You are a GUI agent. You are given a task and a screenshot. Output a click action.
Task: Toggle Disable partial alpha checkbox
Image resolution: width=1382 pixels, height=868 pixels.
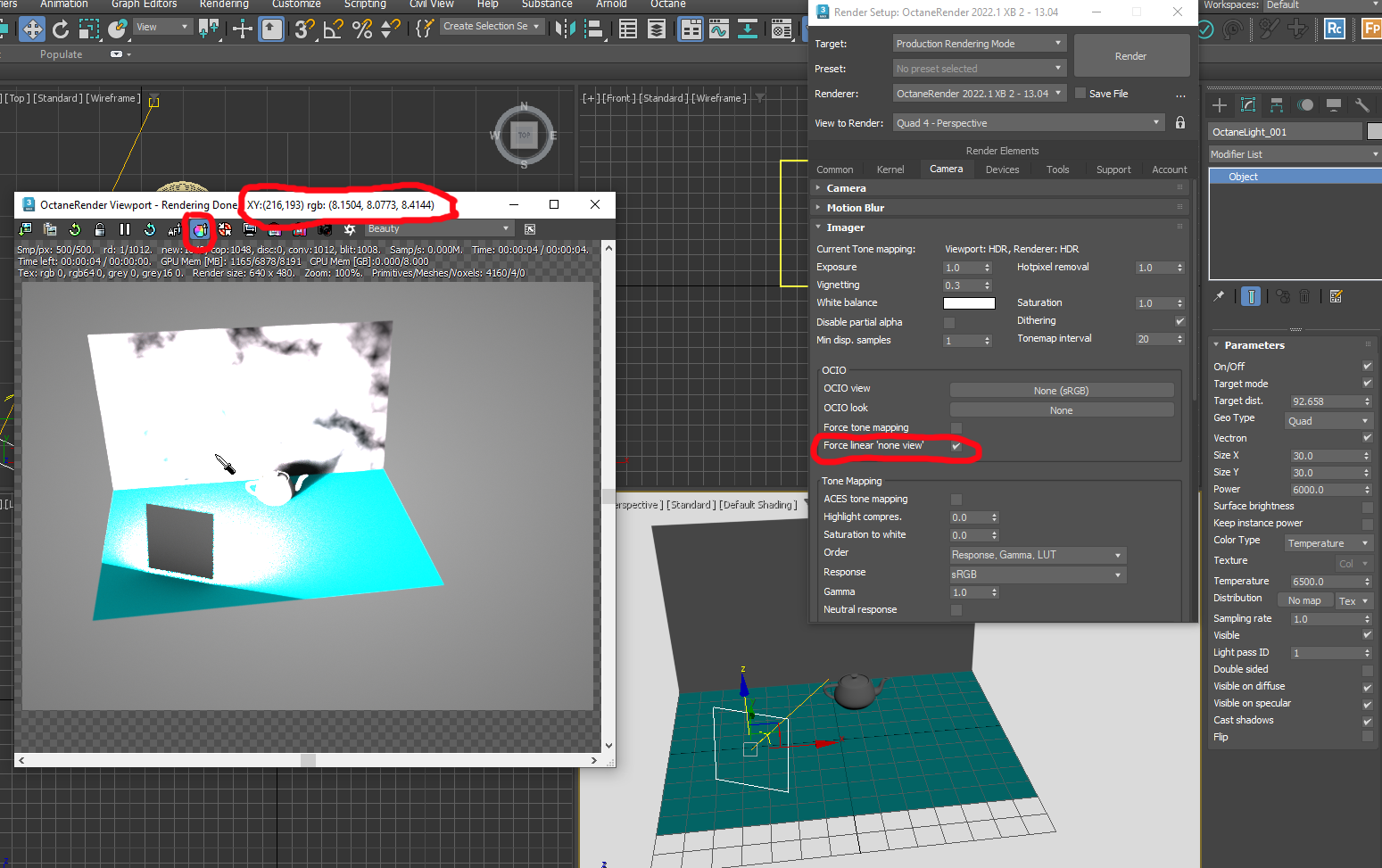tap(949, 322)
